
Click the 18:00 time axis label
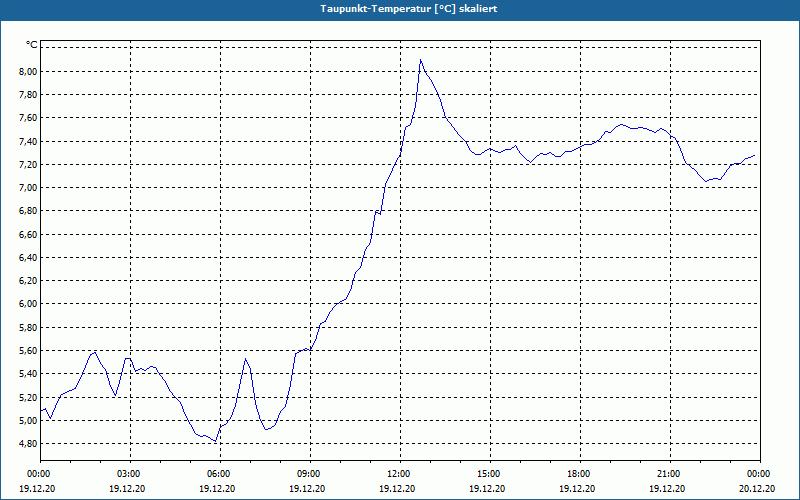580,474
